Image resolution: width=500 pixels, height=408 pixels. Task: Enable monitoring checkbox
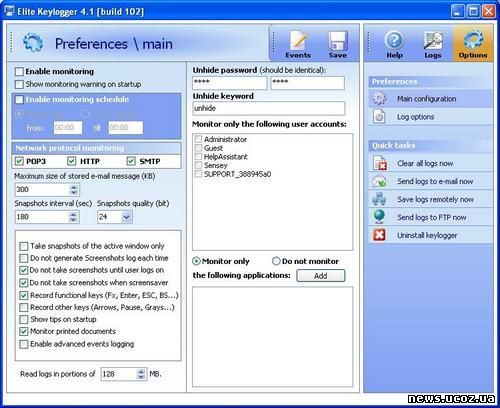(19, 71)
